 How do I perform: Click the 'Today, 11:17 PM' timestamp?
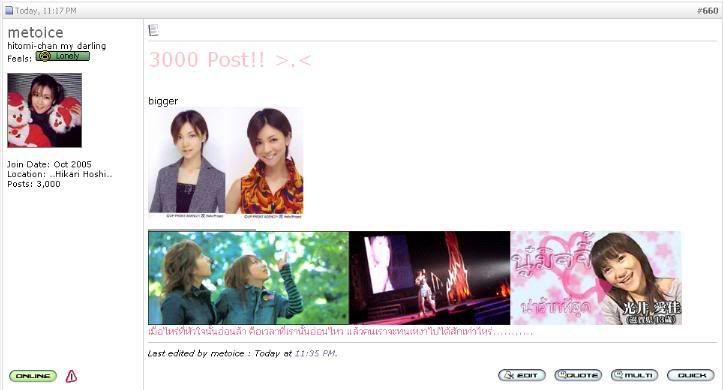(46, 11)
